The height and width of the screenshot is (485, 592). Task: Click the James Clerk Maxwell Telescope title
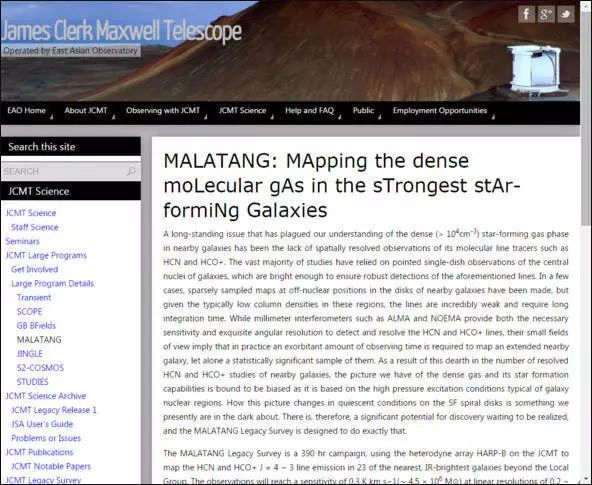pos(121,31)
